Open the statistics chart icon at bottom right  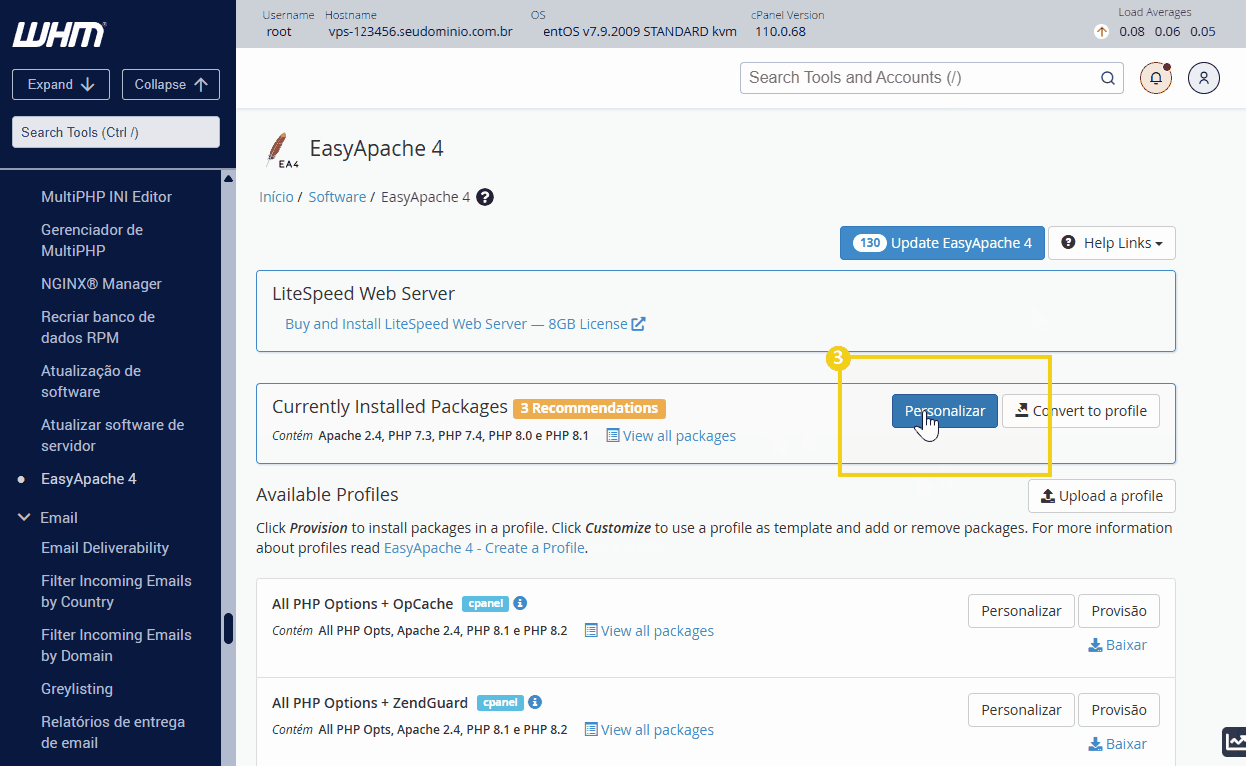click(x=1234, y=741)
